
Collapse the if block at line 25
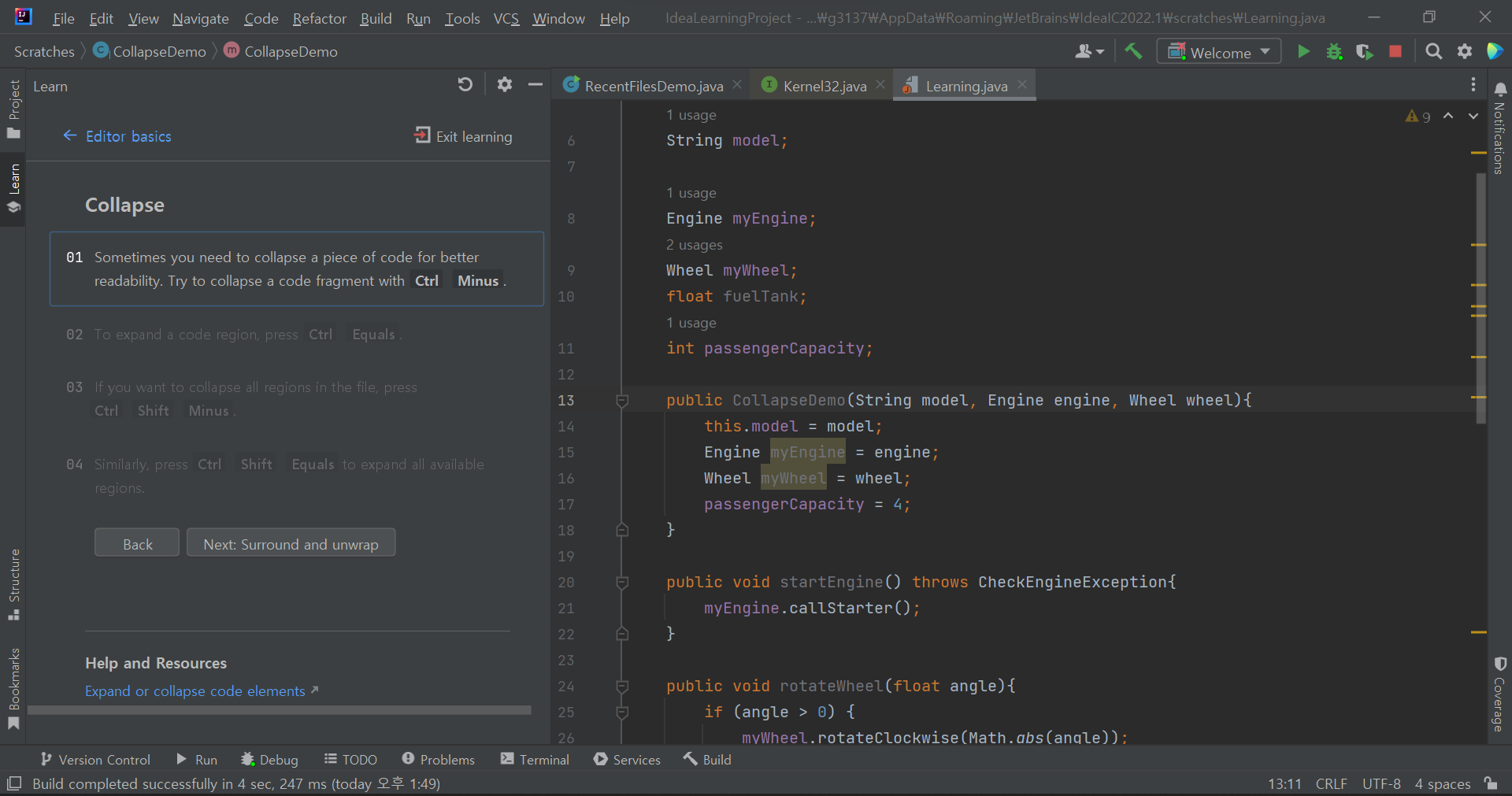tap(622, 713)
